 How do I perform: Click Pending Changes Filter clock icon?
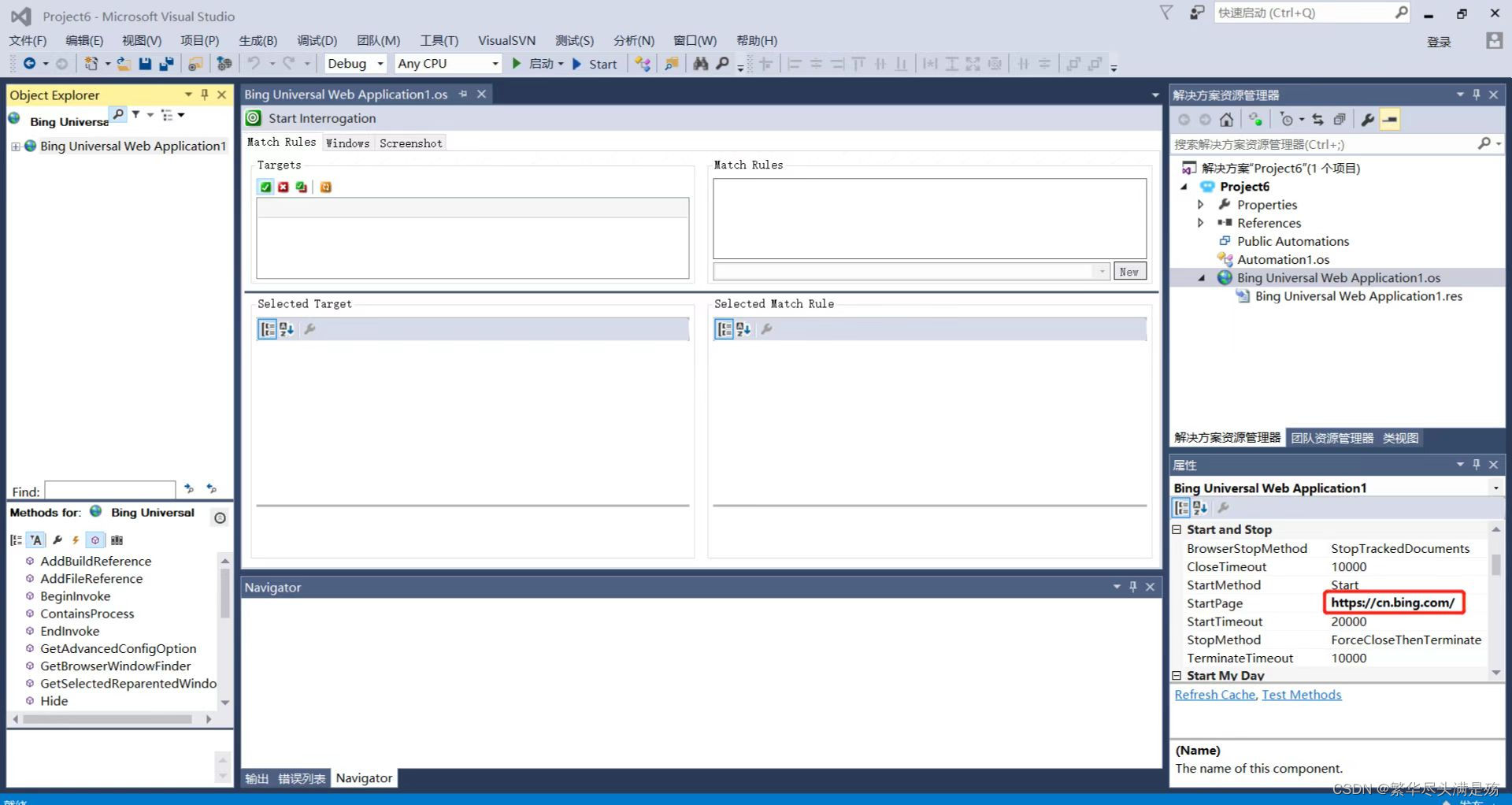[1287, 120]
